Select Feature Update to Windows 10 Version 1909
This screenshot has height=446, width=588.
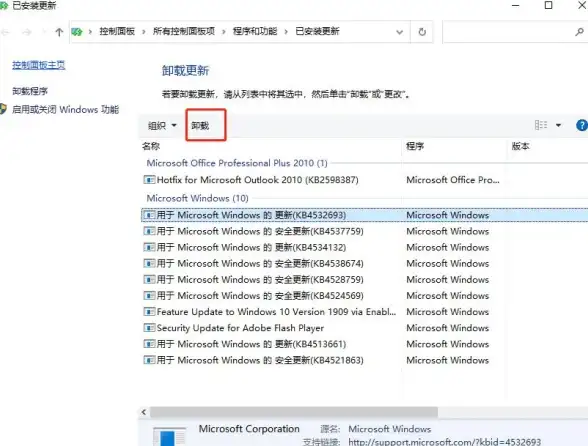pos(276,312)
